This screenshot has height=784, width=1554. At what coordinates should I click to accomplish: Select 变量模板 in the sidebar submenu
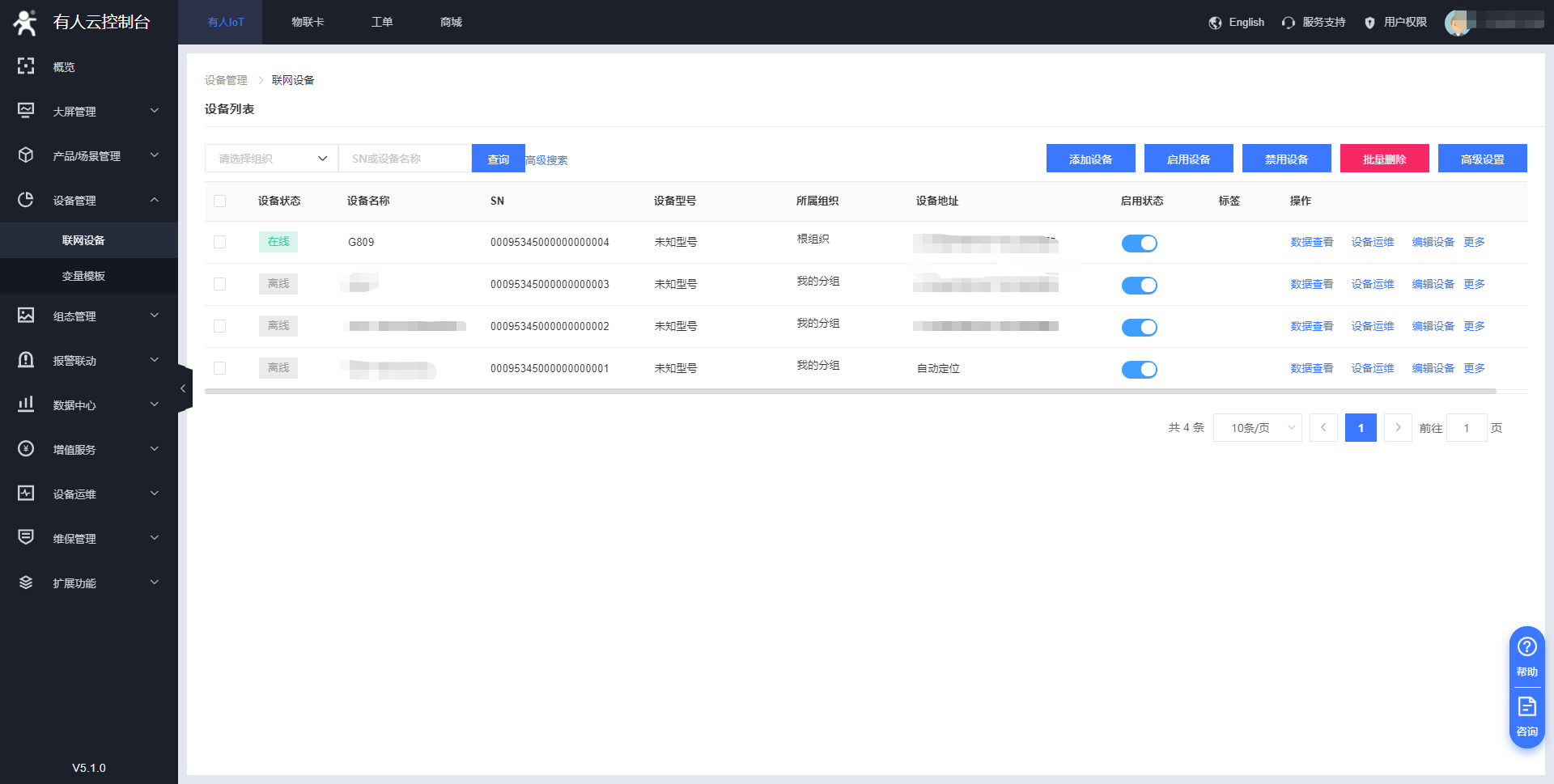pos(83,276)
